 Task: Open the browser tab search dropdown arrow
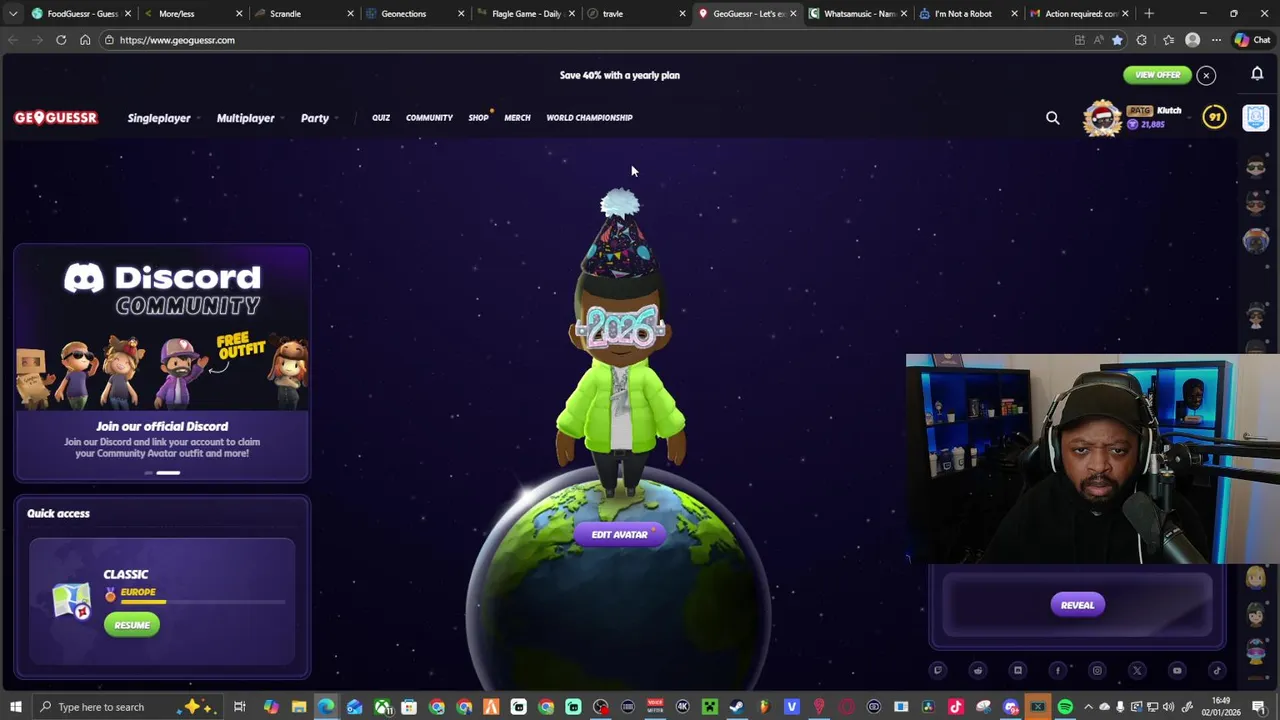pos(12,14)
